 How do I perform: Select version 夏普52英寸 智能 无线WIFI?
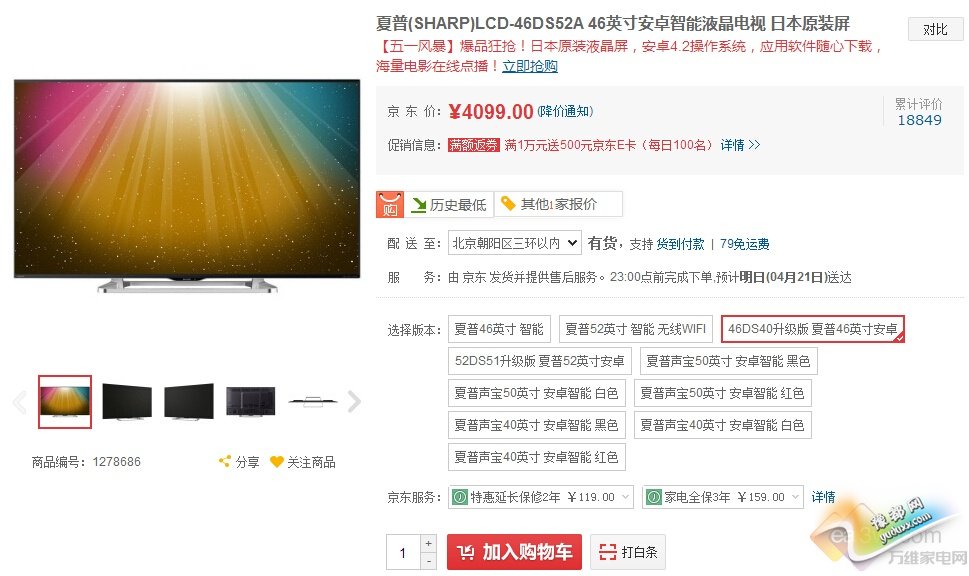click(x=635, y=329)
